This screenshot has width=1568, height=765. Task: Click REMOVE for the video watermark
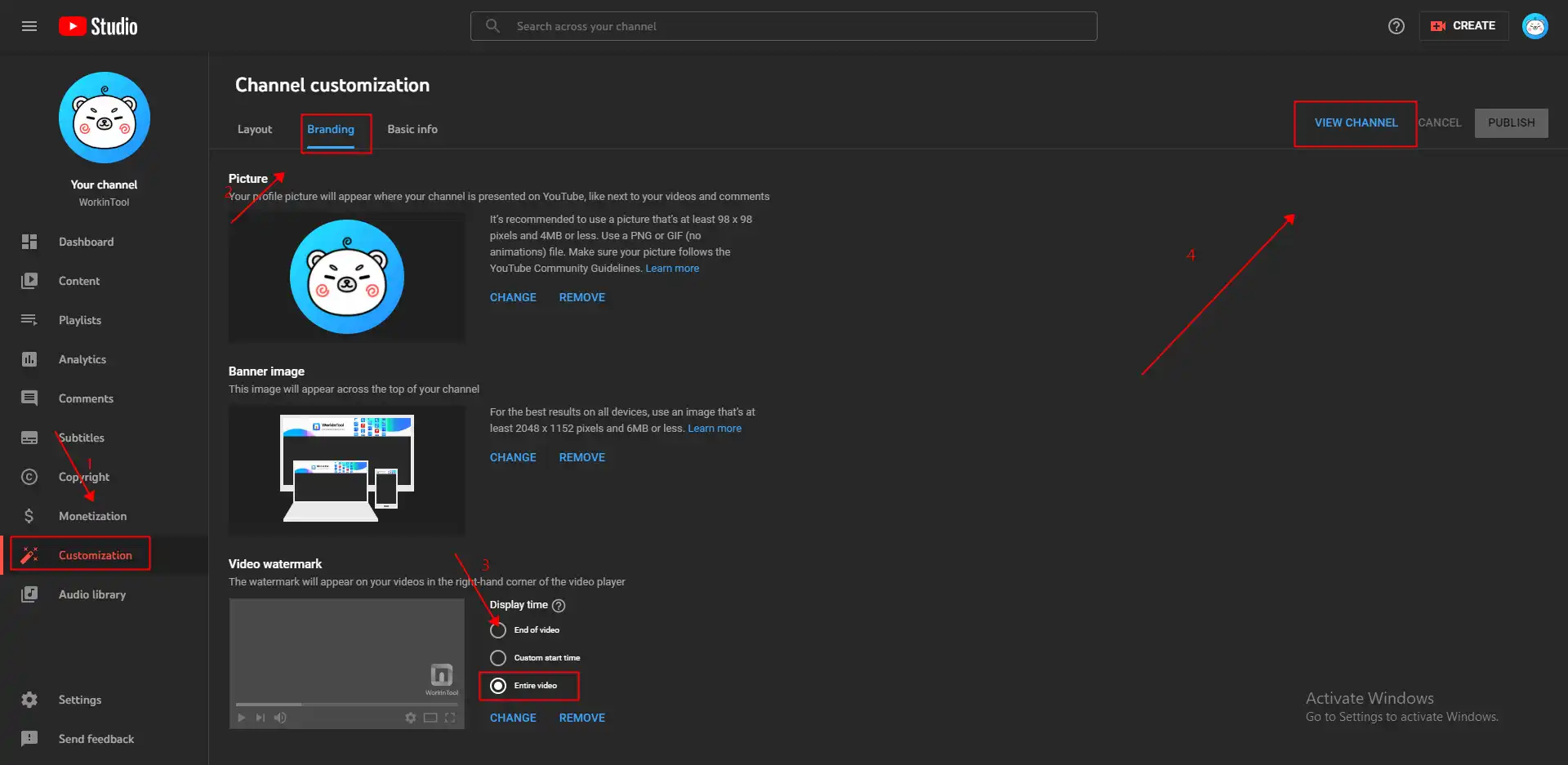(x=582, y=718)
